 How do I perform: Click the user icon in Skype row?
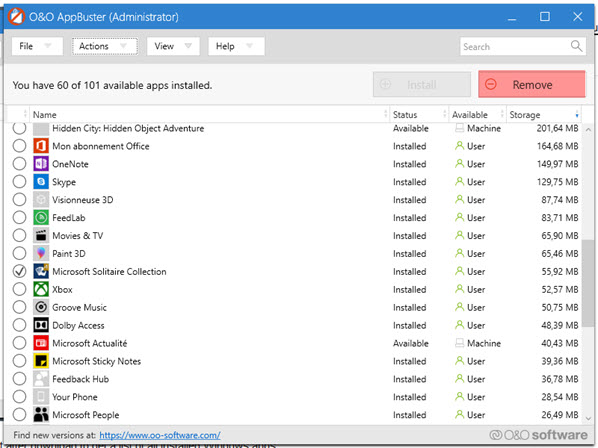(460, 182)
